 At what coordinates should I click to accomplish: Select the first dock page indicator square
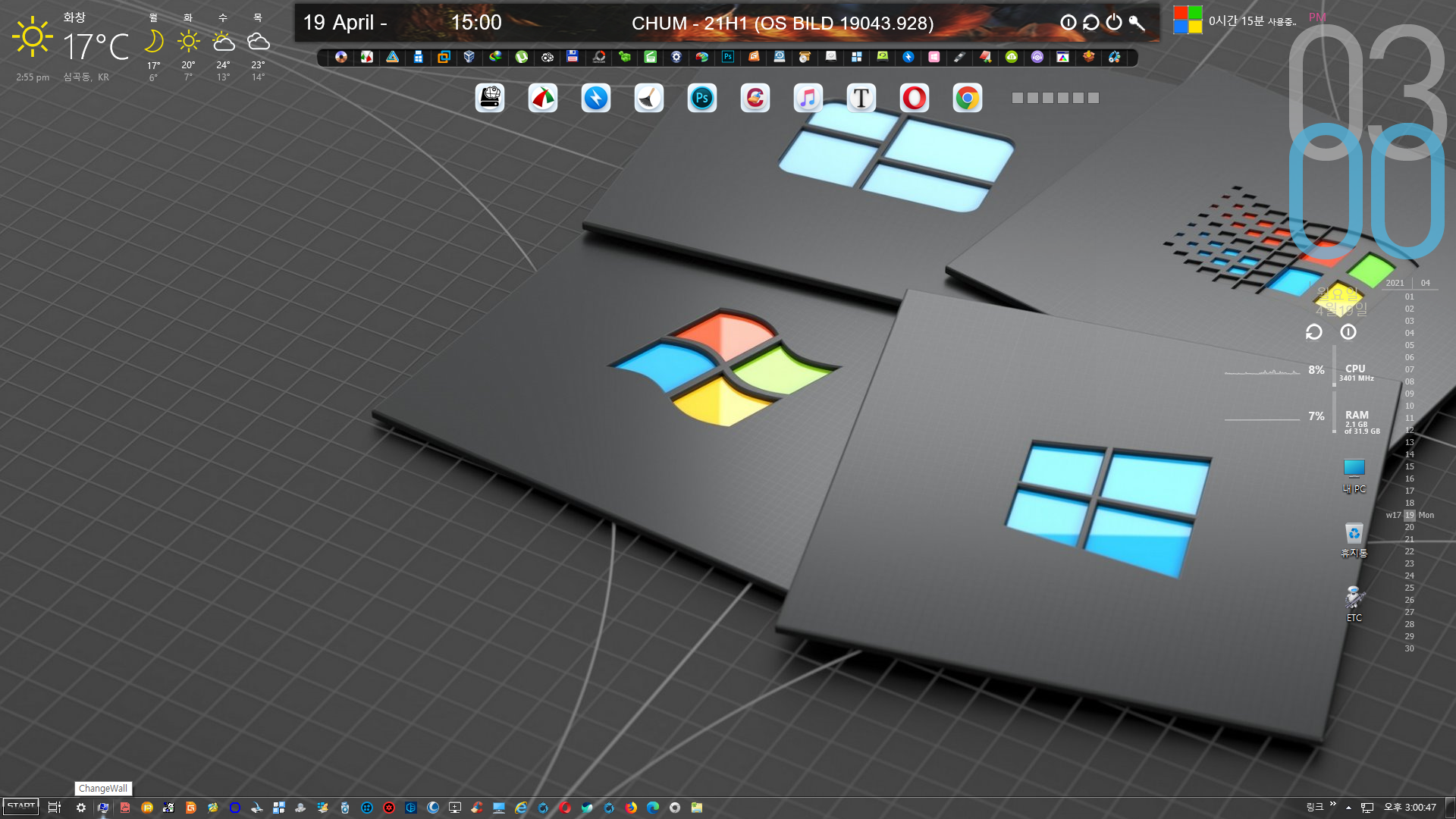(1018, 98)
